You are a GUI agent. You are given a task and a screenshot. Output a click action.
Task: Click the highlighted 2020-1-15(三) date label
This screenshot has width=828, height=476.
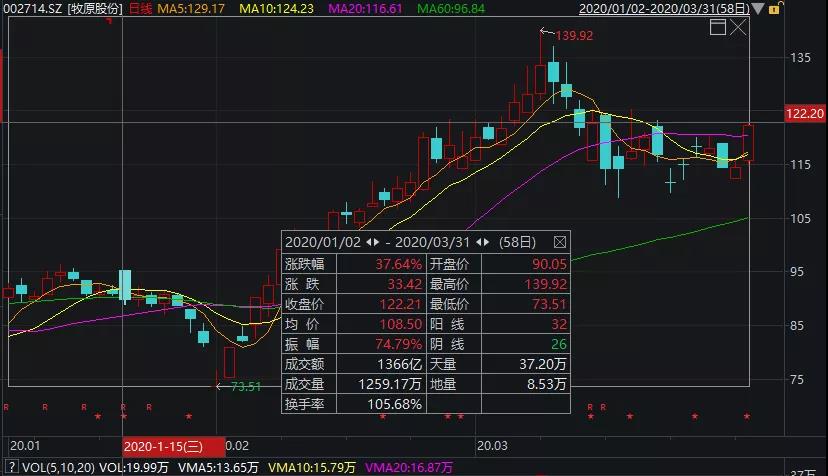(x=174, y=446)
